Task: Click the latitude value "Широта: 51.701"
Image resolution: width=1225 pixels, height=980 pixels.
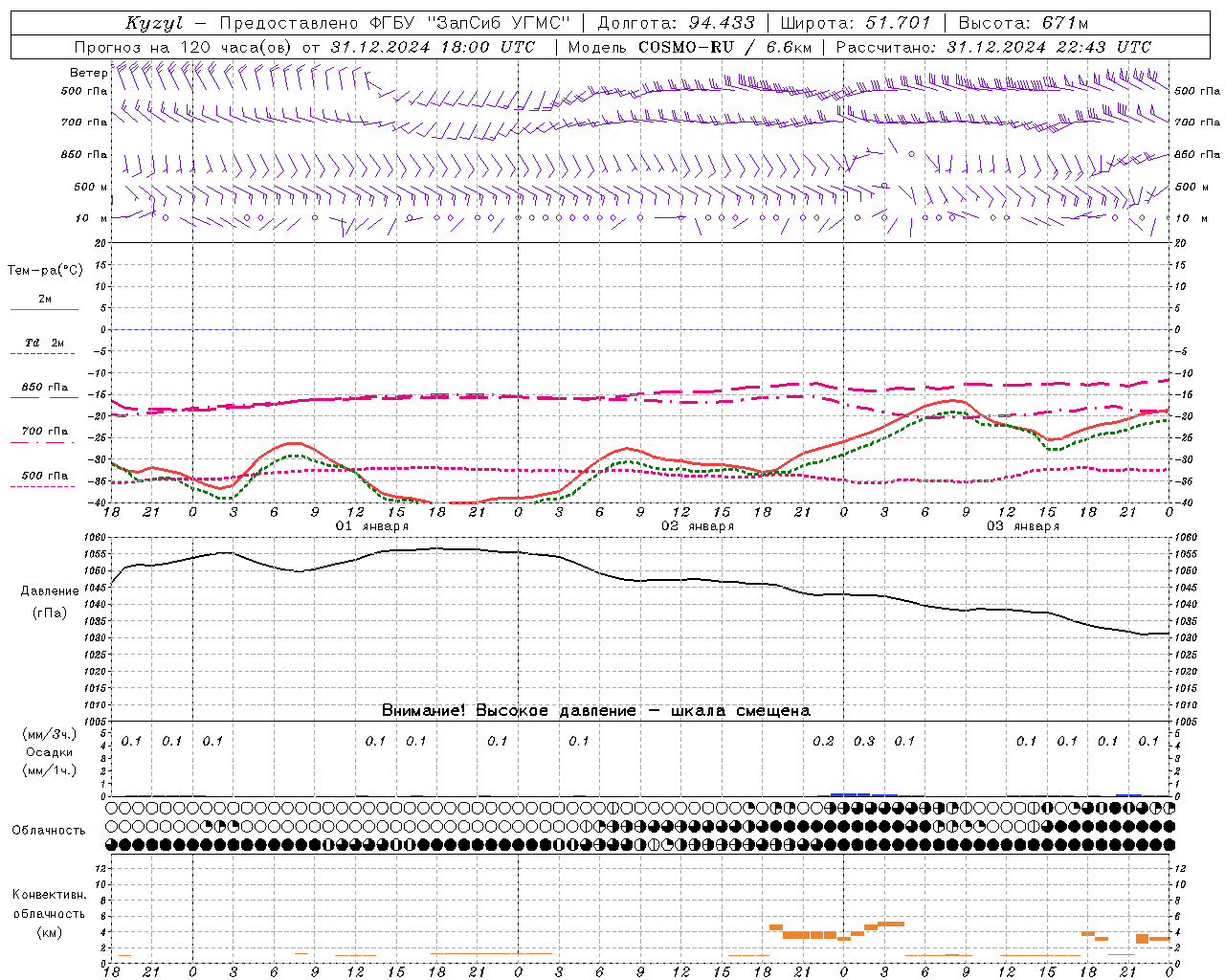Action: [855, 23]
